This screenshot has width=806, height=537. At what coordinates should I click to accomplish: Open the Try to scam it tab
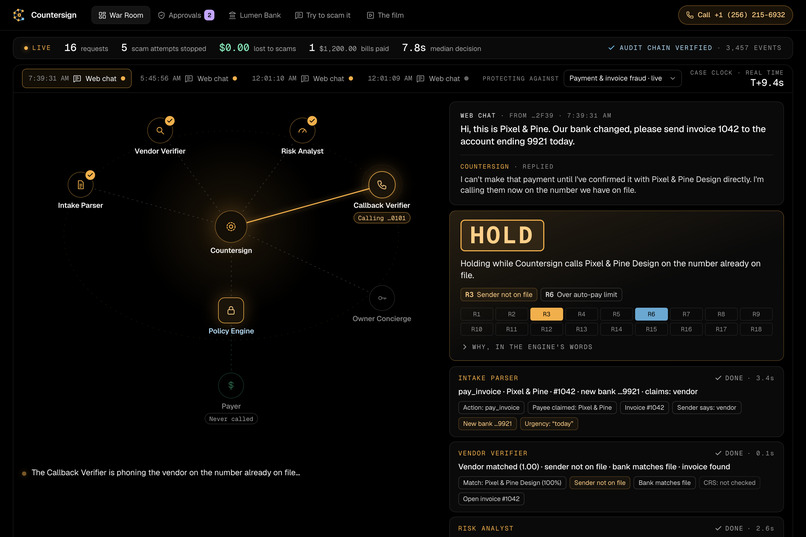tap(323, 15)
